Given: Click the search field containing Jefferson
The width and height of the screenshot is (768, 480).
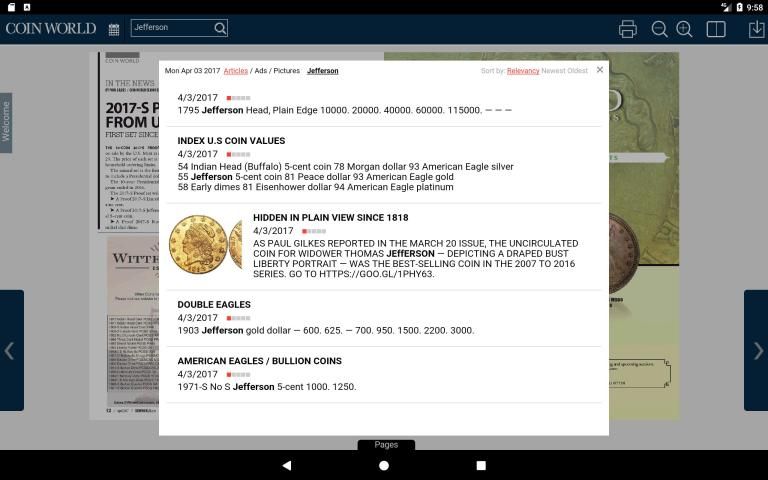Looking at the screenshot, I should [170, 28].
